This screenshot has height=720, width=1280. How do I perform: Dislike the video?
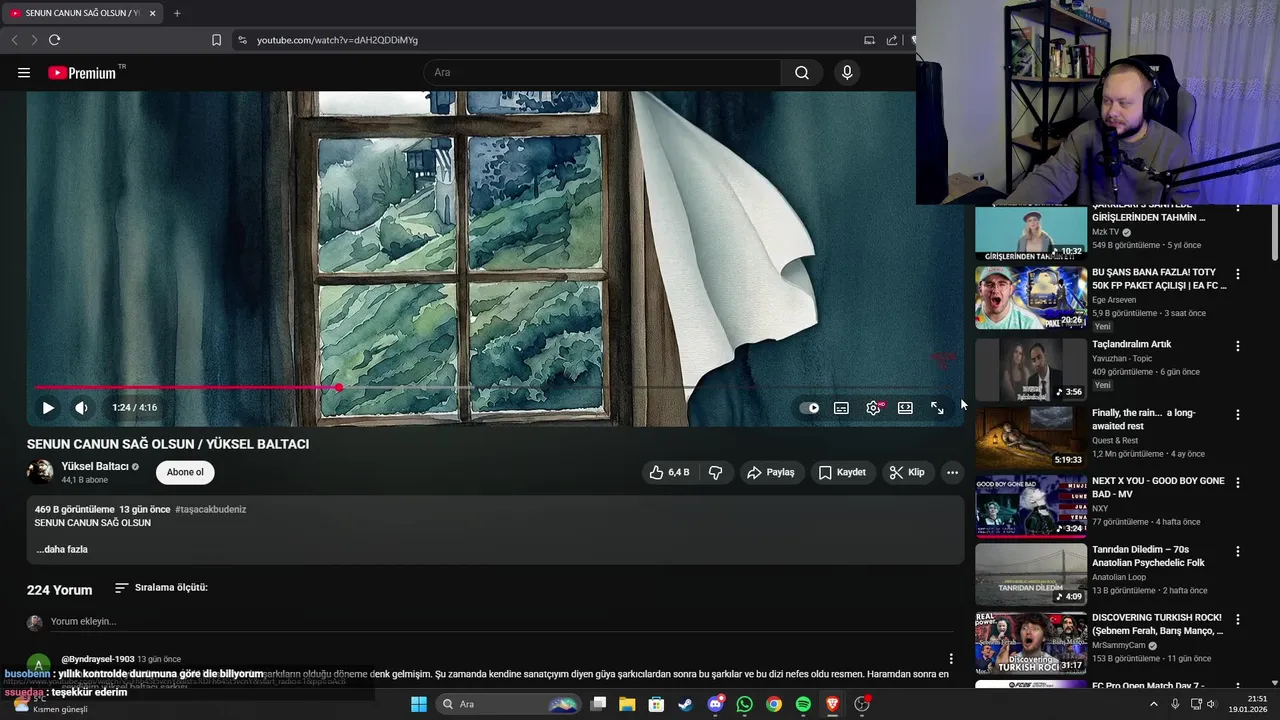pyautogui.click(x=715, y=472)
